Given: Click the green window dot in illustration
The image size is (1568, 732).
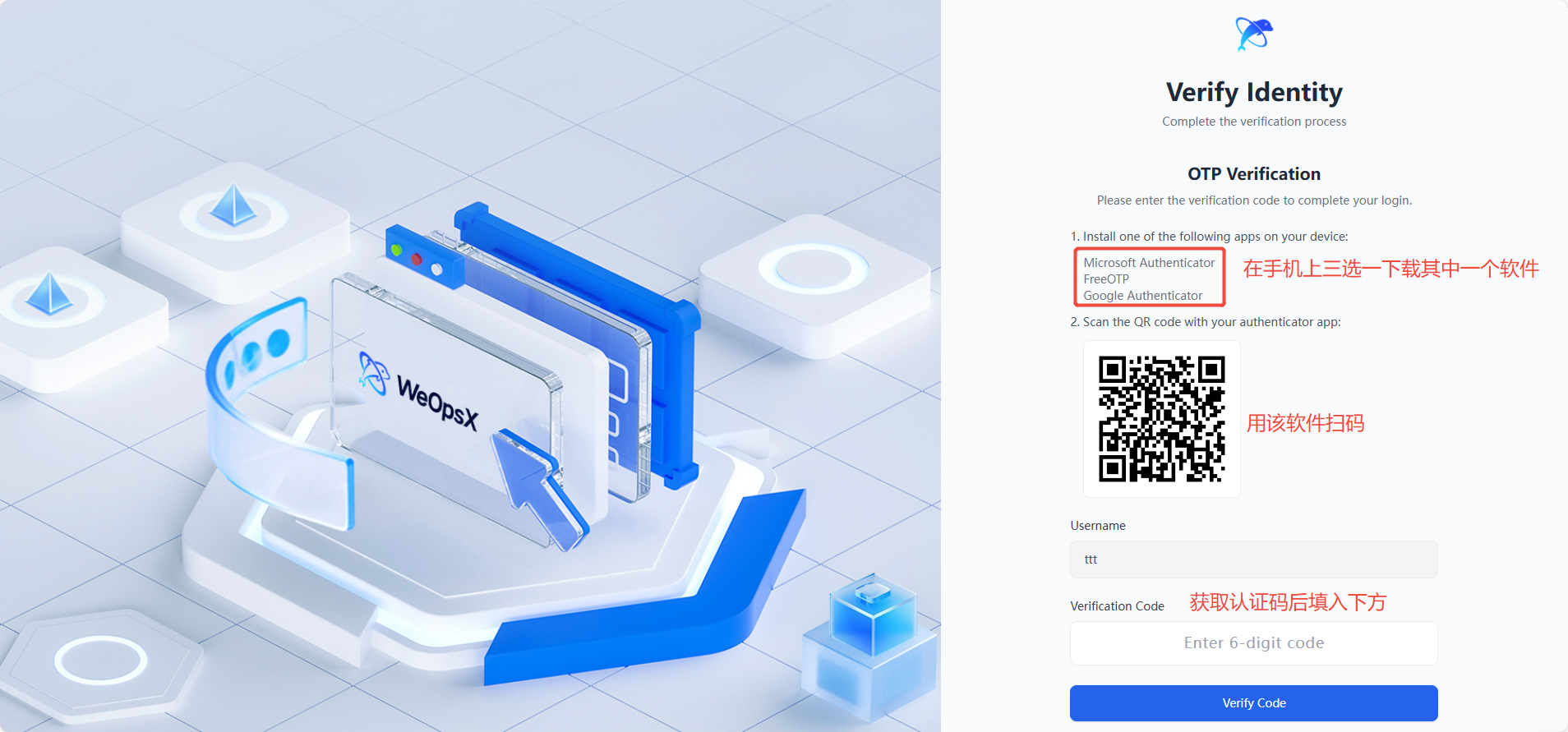Looking at the screenshot, I should (x=396, y=249).
